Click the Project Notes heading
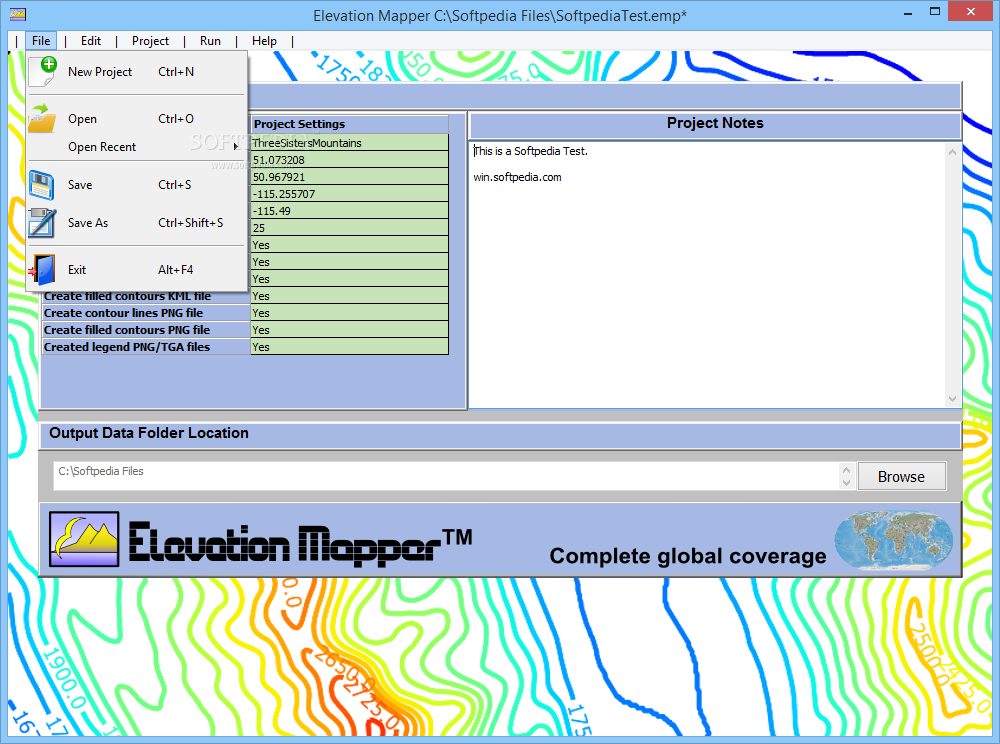The image size is (1000, 744). 715,123
